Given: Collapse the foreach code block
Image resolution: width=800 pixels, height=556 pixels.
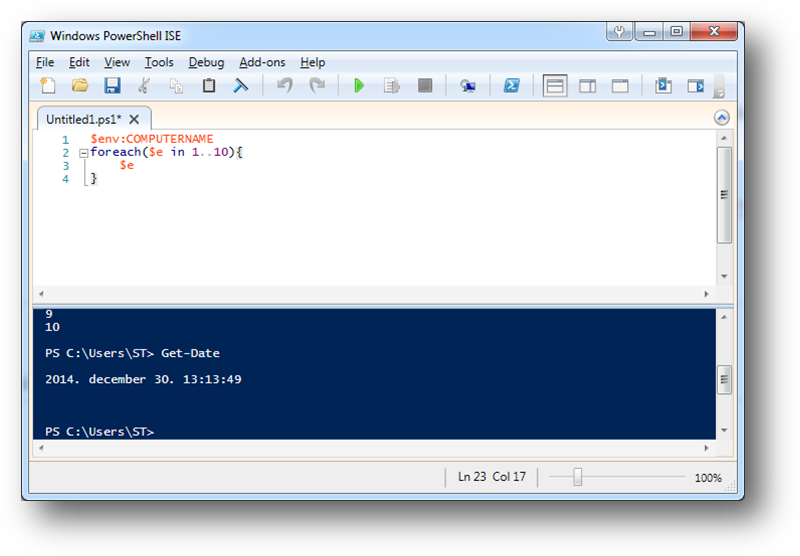Looking at the screenshot, I should click(84, 153).
